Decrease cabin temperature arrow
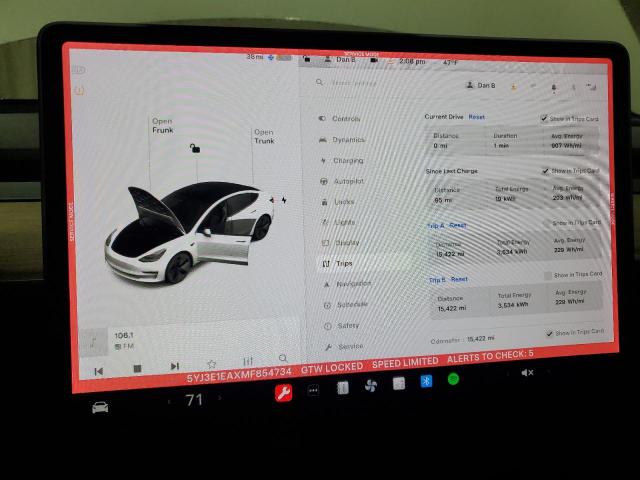Screen dimensions: 640x480 click(169, 402)
